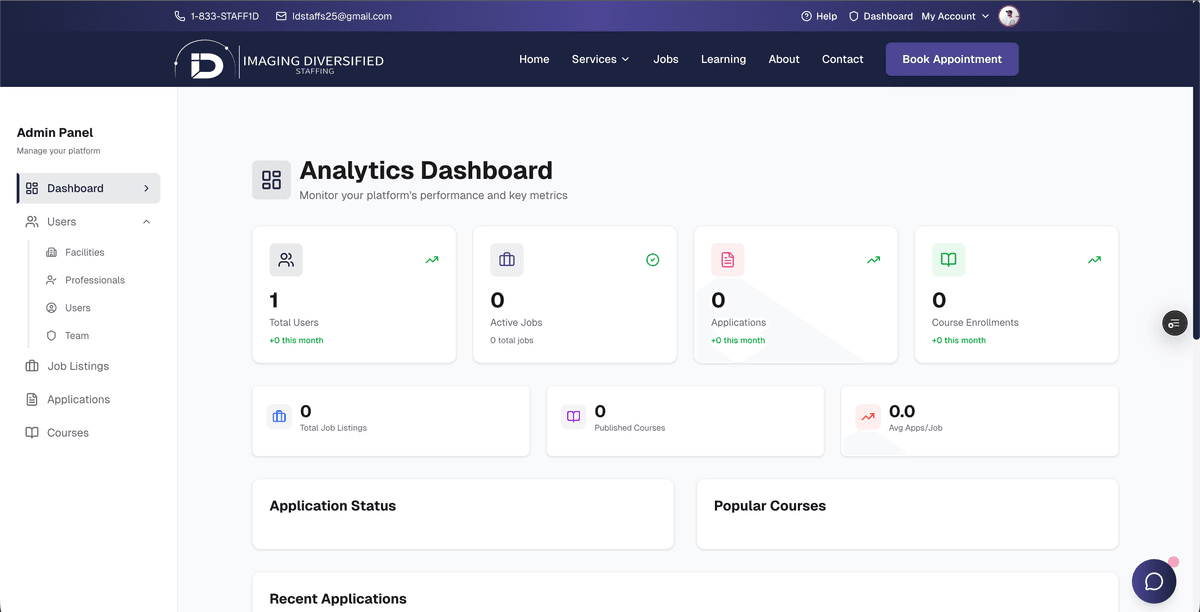This screenshot has width=1200, height=612.
Task: Switch to the Learning page
Action: pyautogui.click(x=723, y=59)
